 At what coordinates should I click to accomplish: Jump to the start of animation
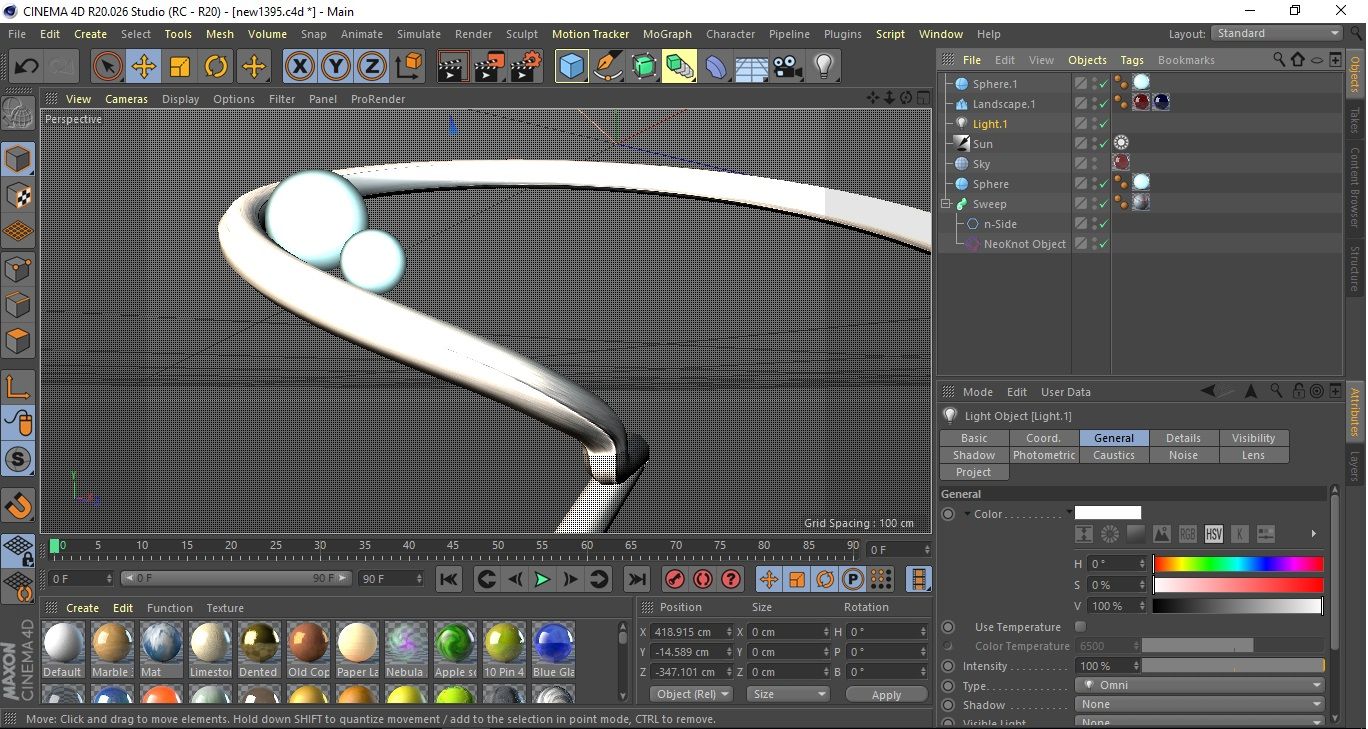tap(449, 579)
